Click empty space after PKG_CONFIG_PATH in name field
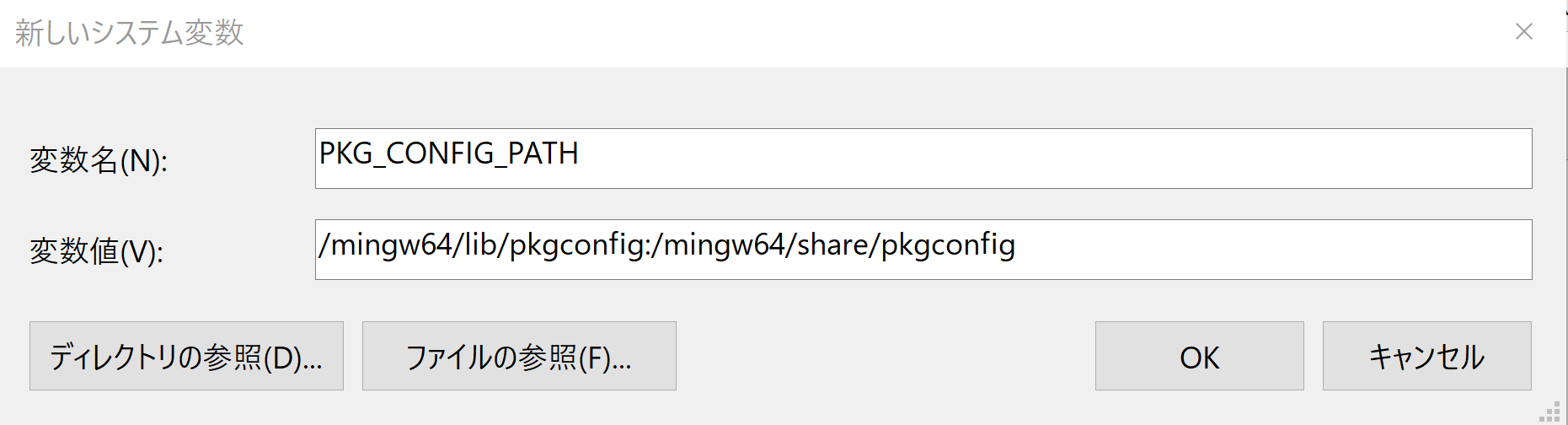 (x=1053, y=159)
